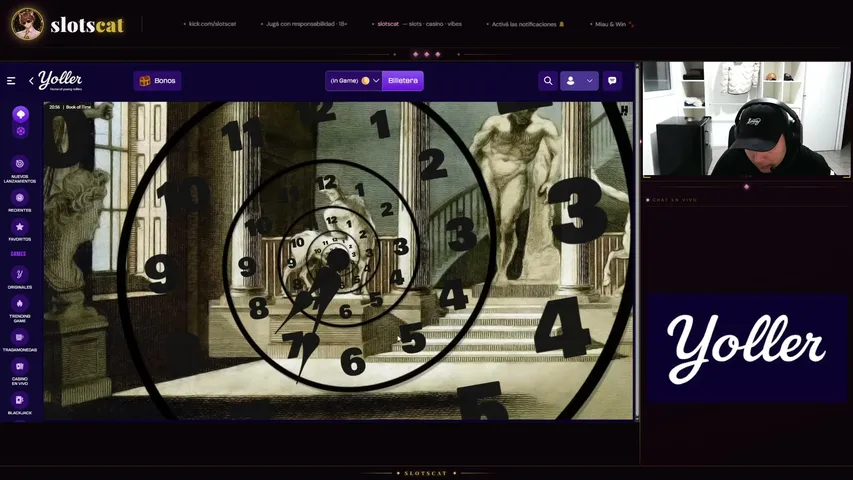Click kick.com/slotscat text in top banner
853x480 pixels.
(212, 24)
